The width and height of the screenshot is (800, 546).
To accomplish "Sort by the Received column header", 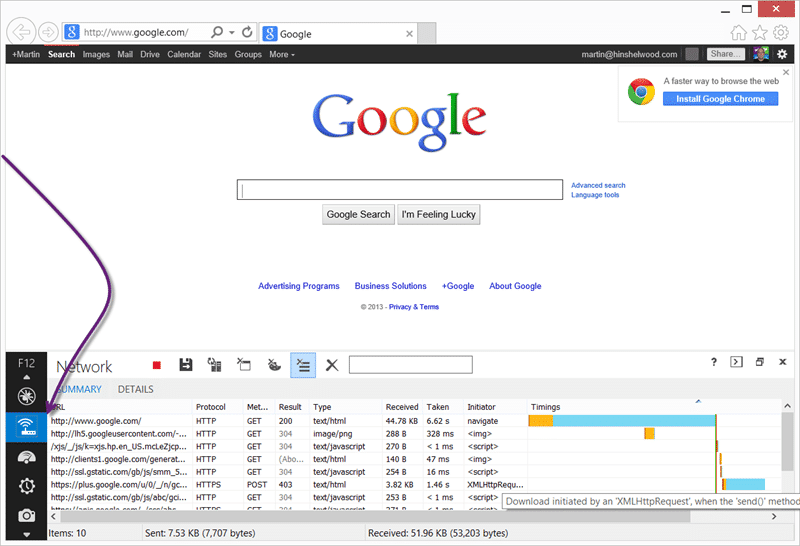I will [402, 407].
